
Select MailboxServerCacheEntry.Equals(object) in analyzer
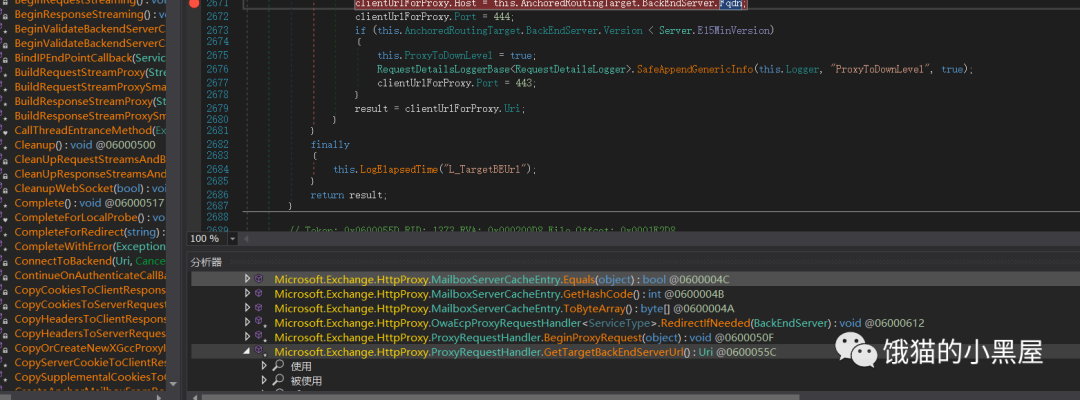tap(501, 279)
